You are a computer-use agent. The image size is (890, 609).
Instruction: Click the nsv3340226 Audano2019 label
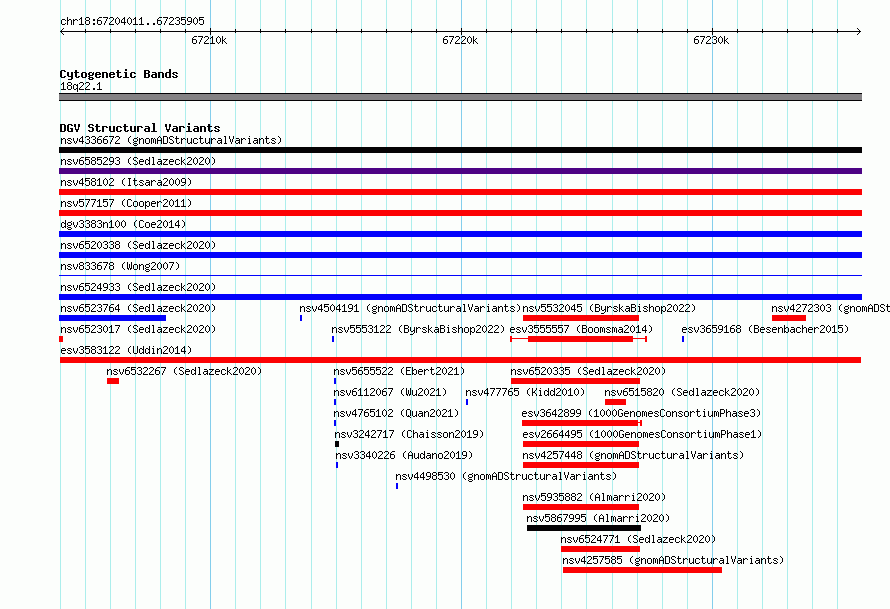pos(404,455)
